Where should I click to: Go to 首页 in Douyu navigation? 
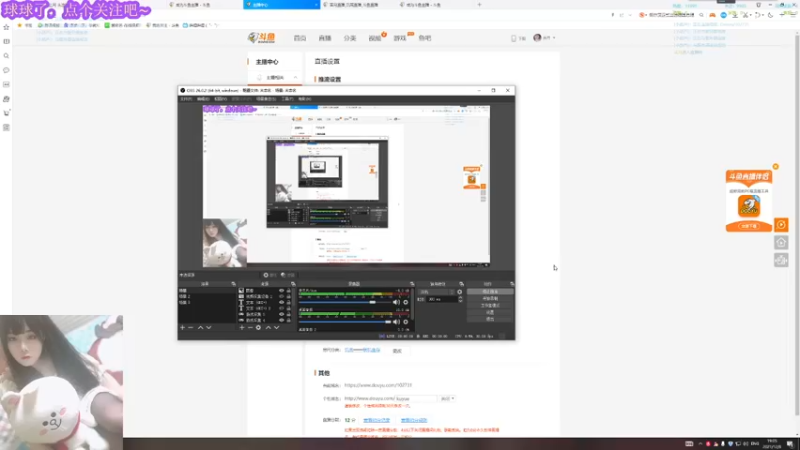click(300, 38)
